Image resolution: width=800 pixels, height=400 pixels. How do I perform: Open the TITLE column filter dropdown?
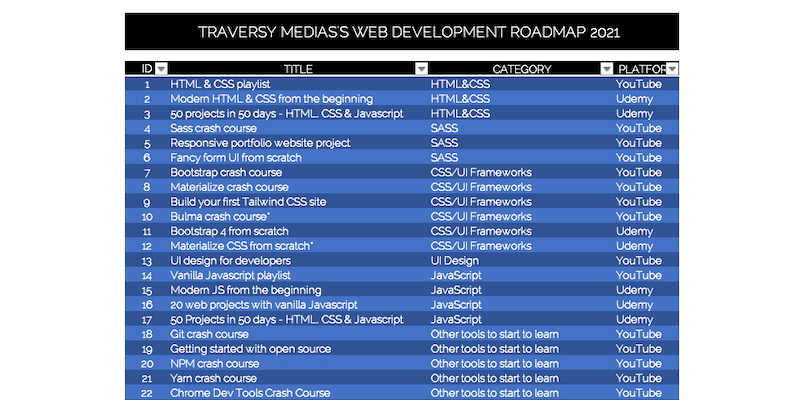point(421,69)
